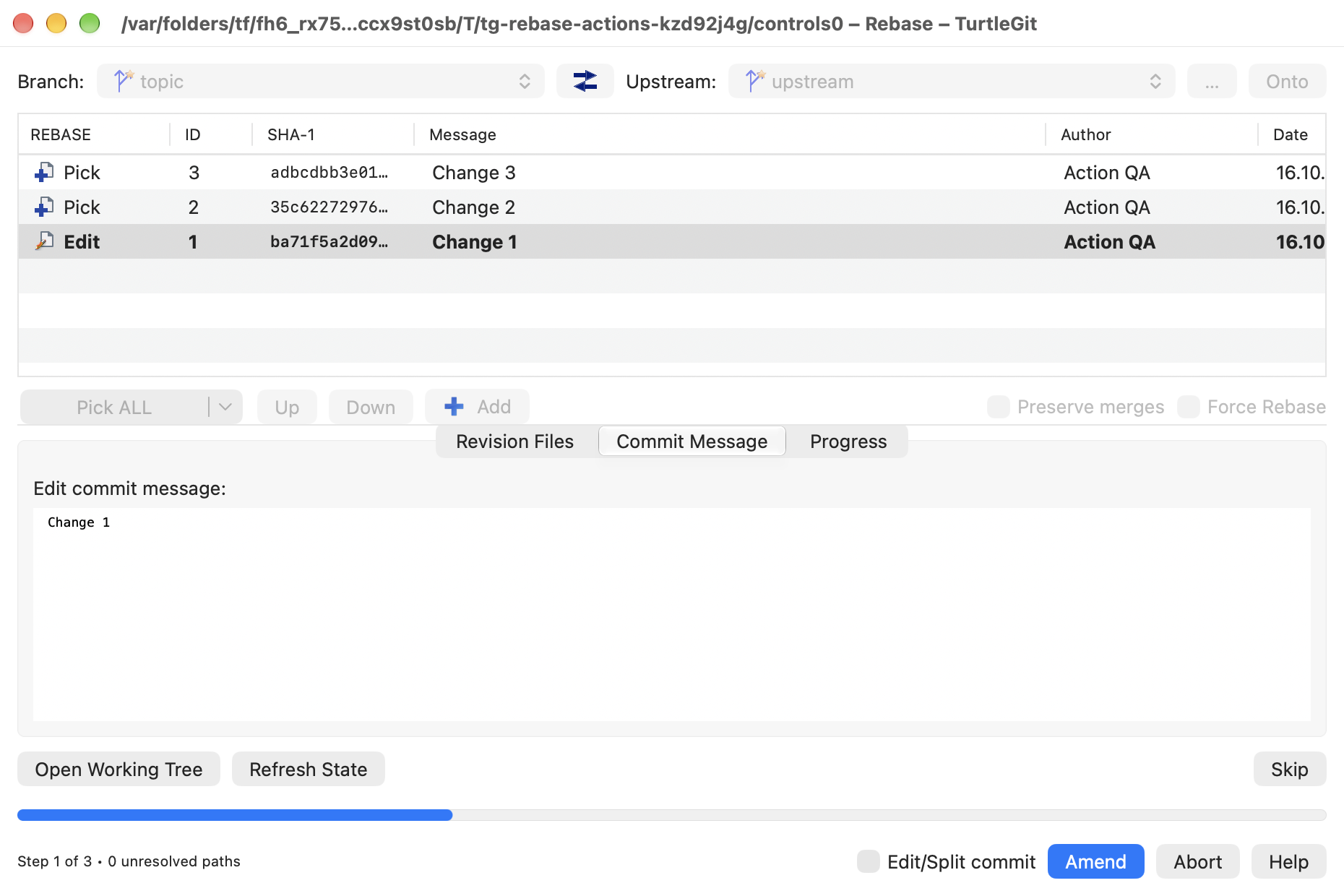This screenshot has height=896, width=1344.
Task: Click the Down button
Action: click(x=371, y=407)
